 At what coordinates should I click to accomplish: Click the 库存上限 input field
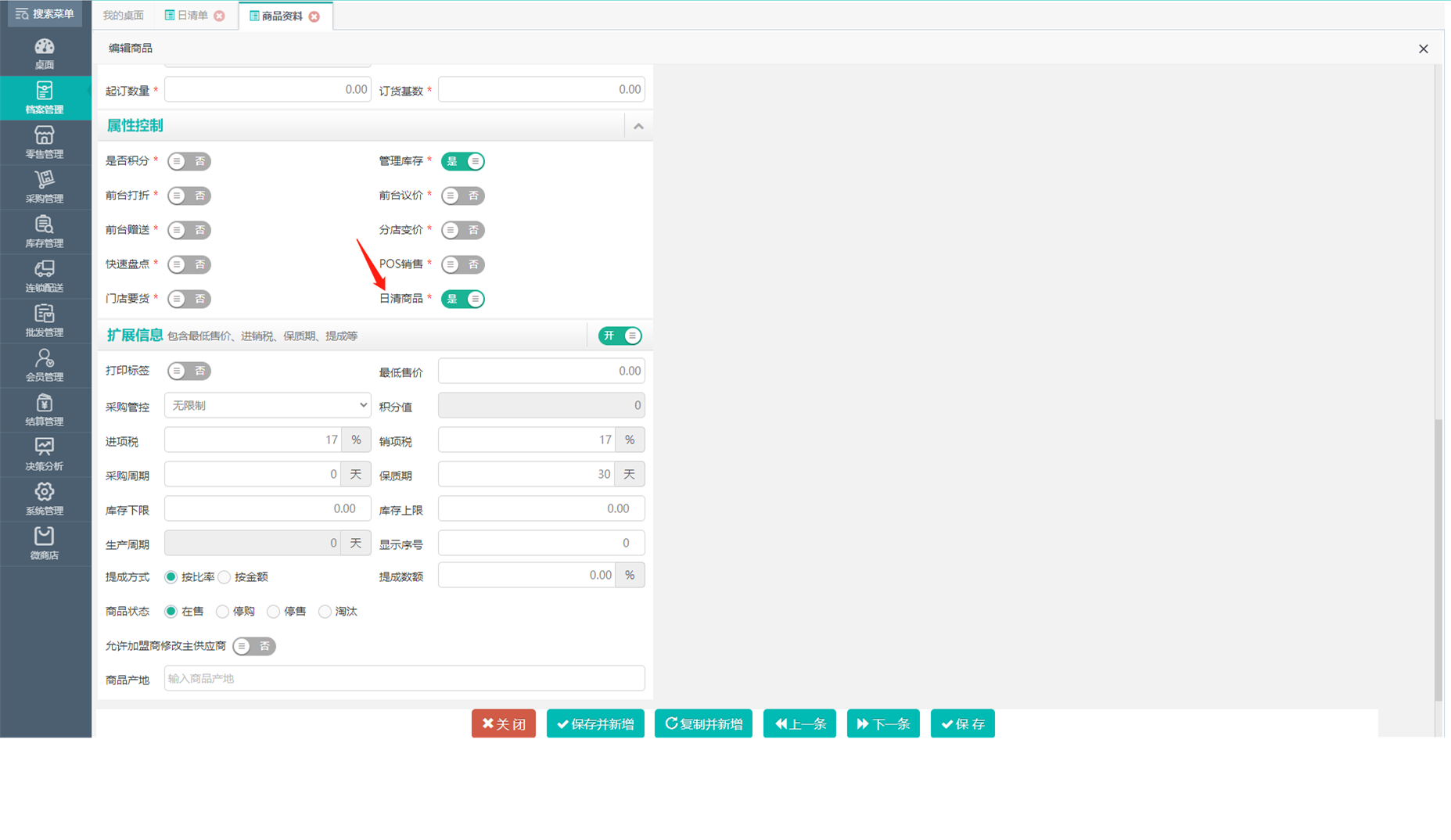coord(541,508)
